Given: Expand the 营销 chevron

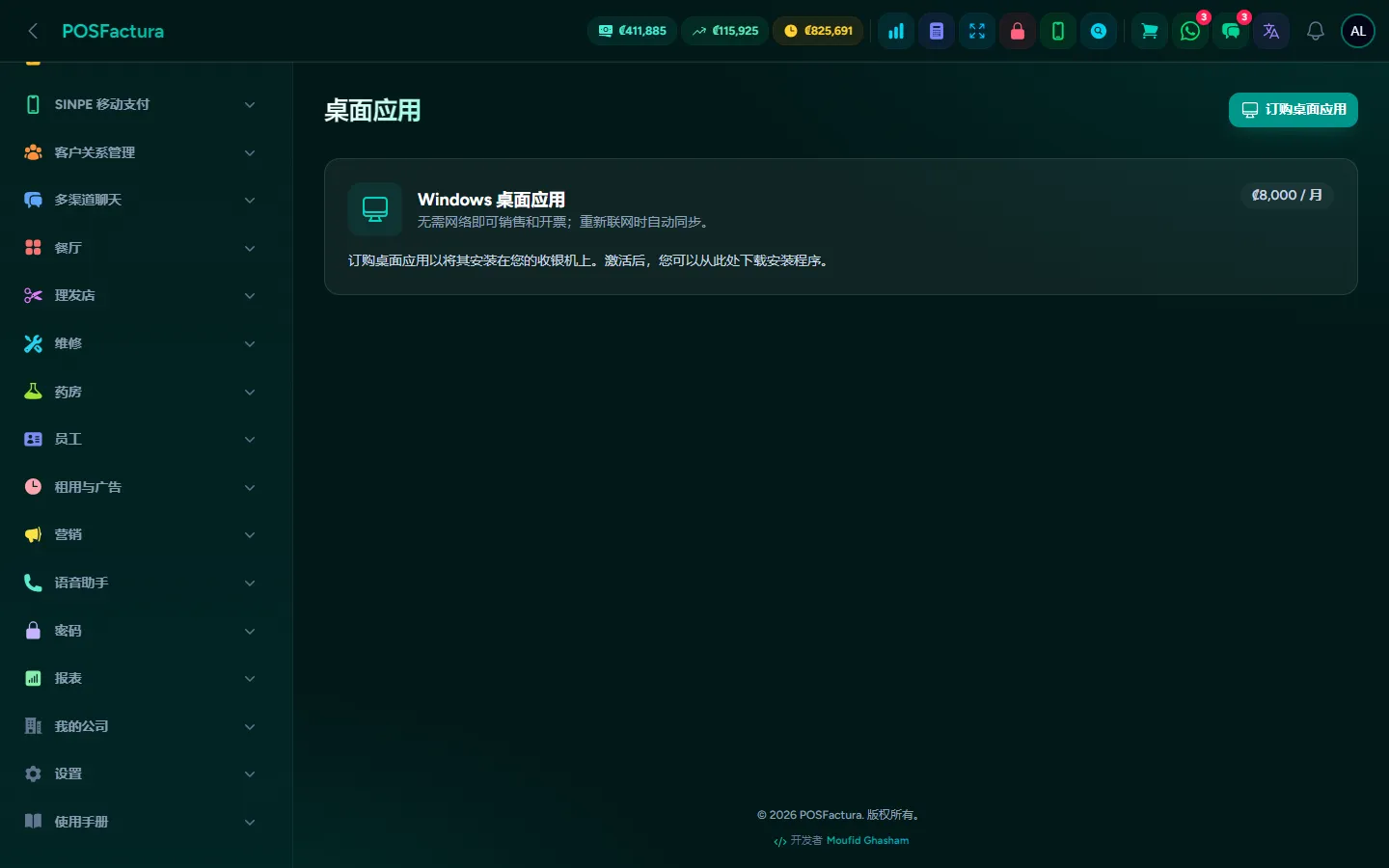Looking at the screenshot, I should [x=250, y=534].
